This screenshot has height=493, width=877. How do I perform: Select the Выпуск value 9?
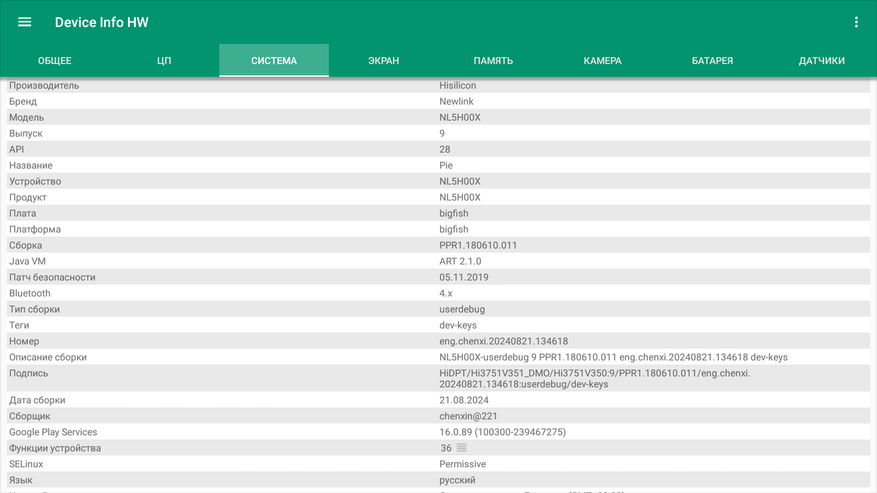coord(442,133)
